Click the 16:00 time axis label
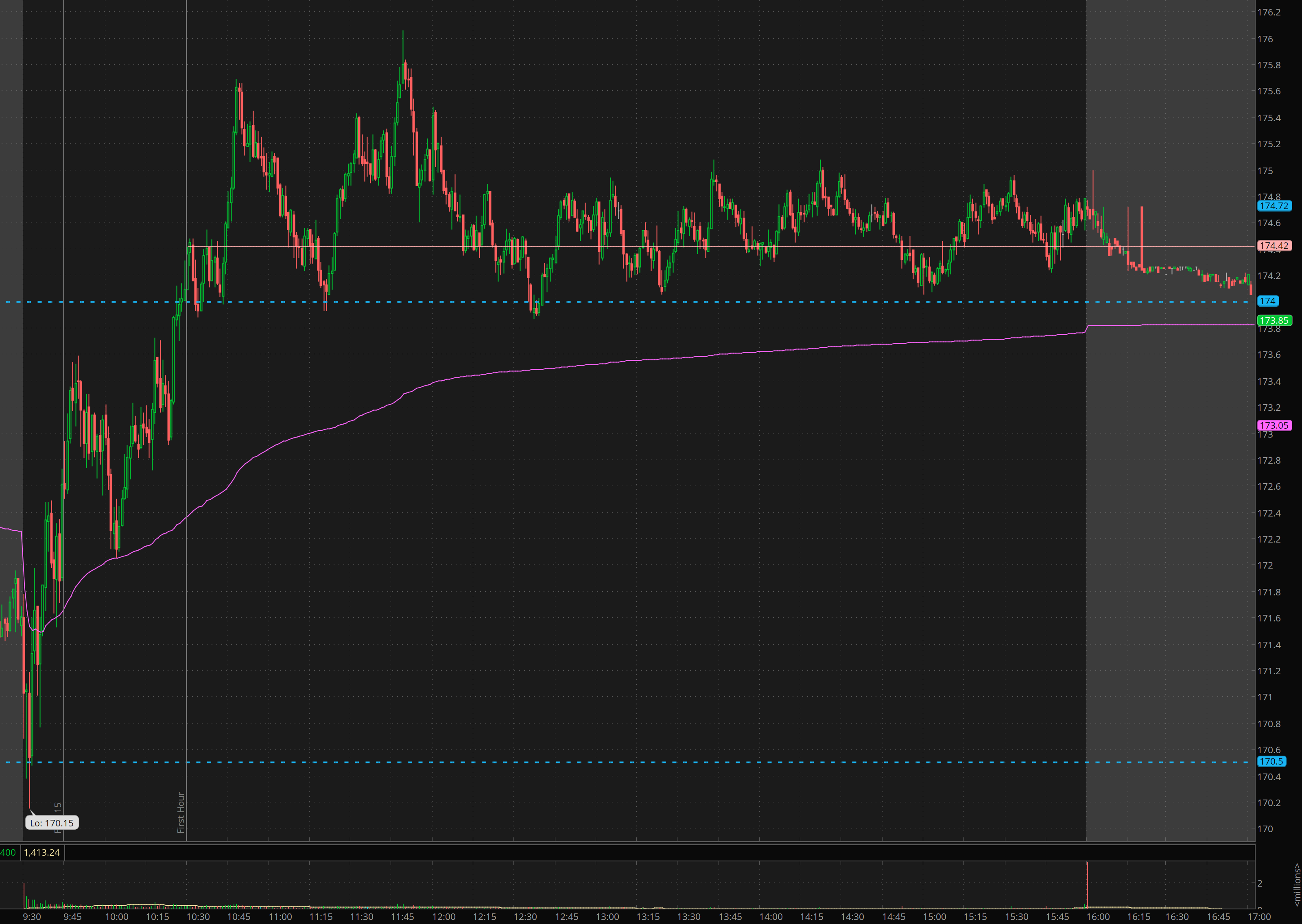The width and height of the screenshot is (1302, 924). (x=1098, y=917)
